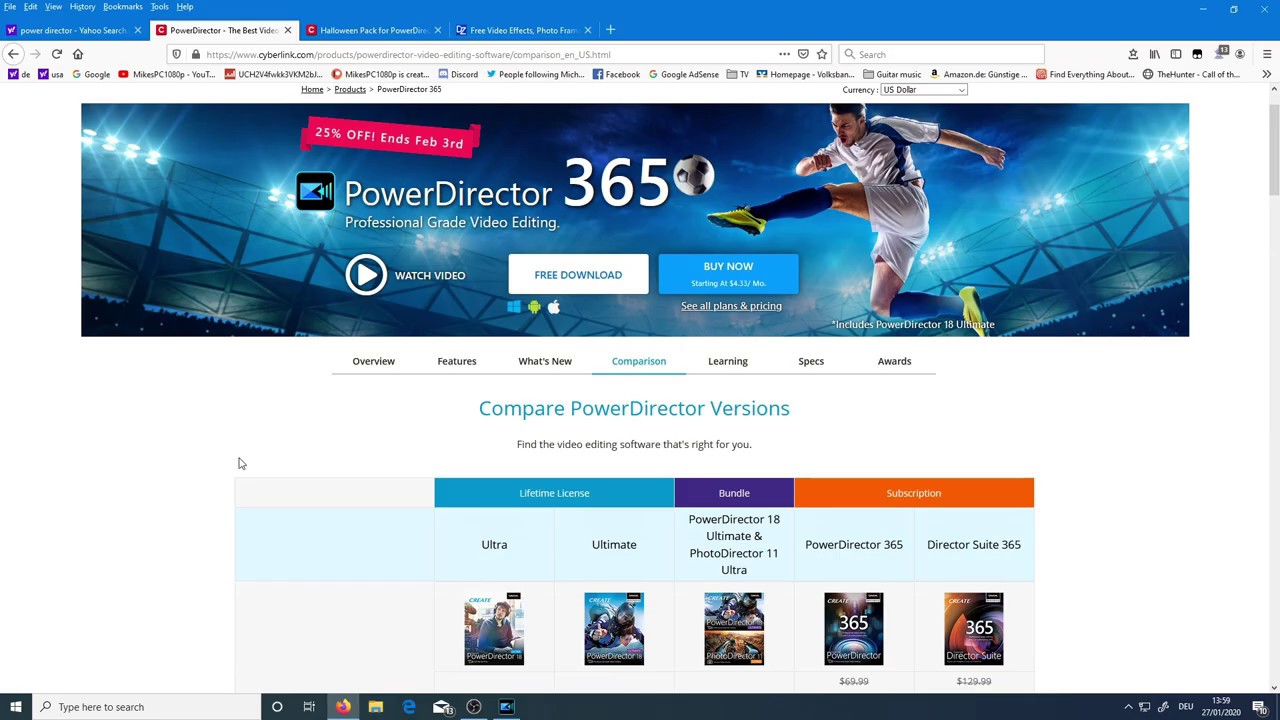The image size is (1280, 720).
Task: Toggle the sidebar view icon
Action: 1176,54
